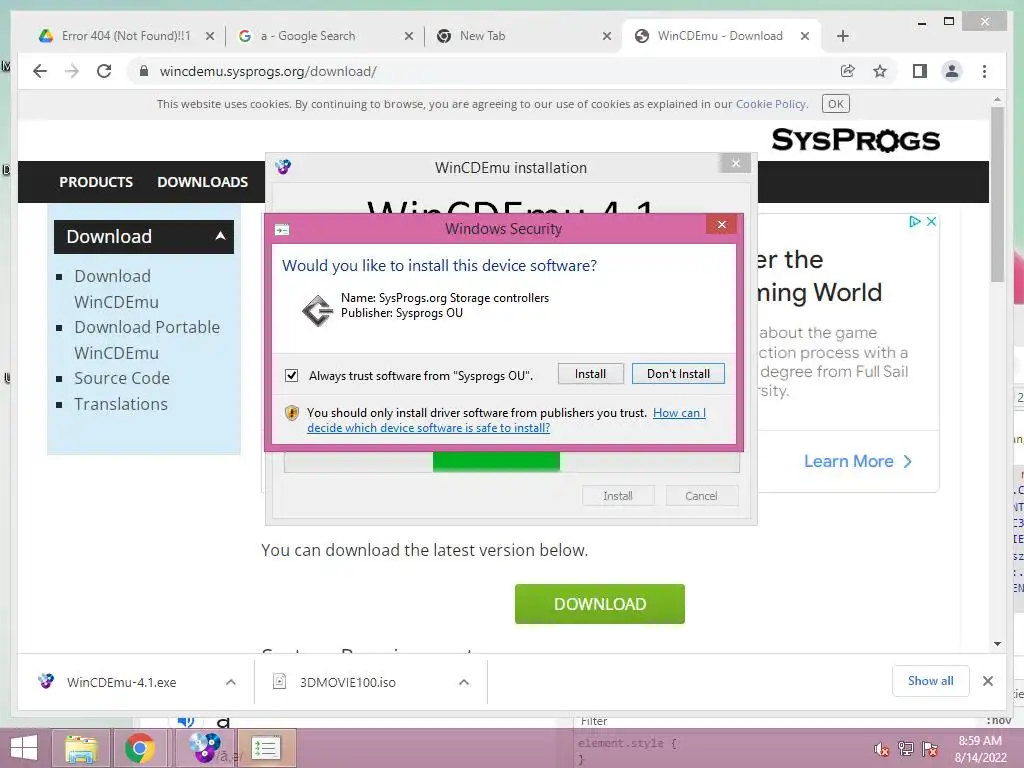Click the browser Forward arrow
Screen dimensions: 1024x768
tap(72, 71)
